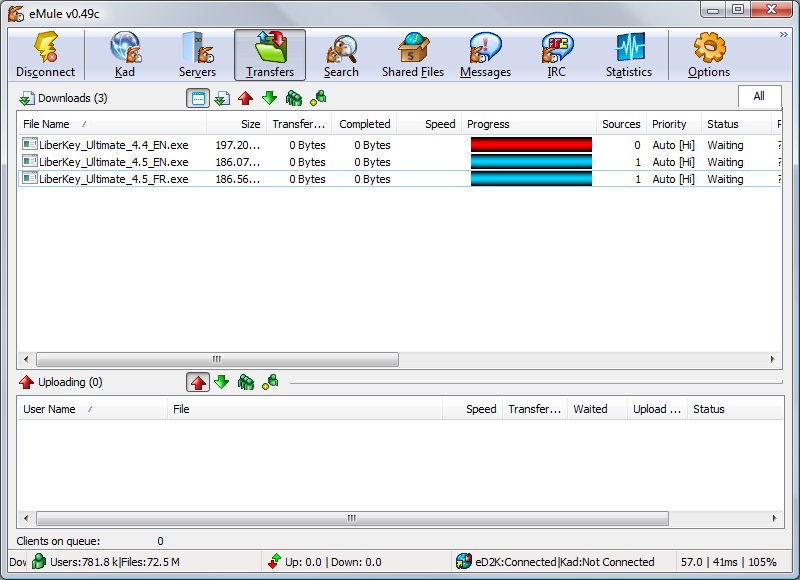Click eD2K:Connected|Kad:Not Connected status text
Screen dimensions: 800x580
565,562
